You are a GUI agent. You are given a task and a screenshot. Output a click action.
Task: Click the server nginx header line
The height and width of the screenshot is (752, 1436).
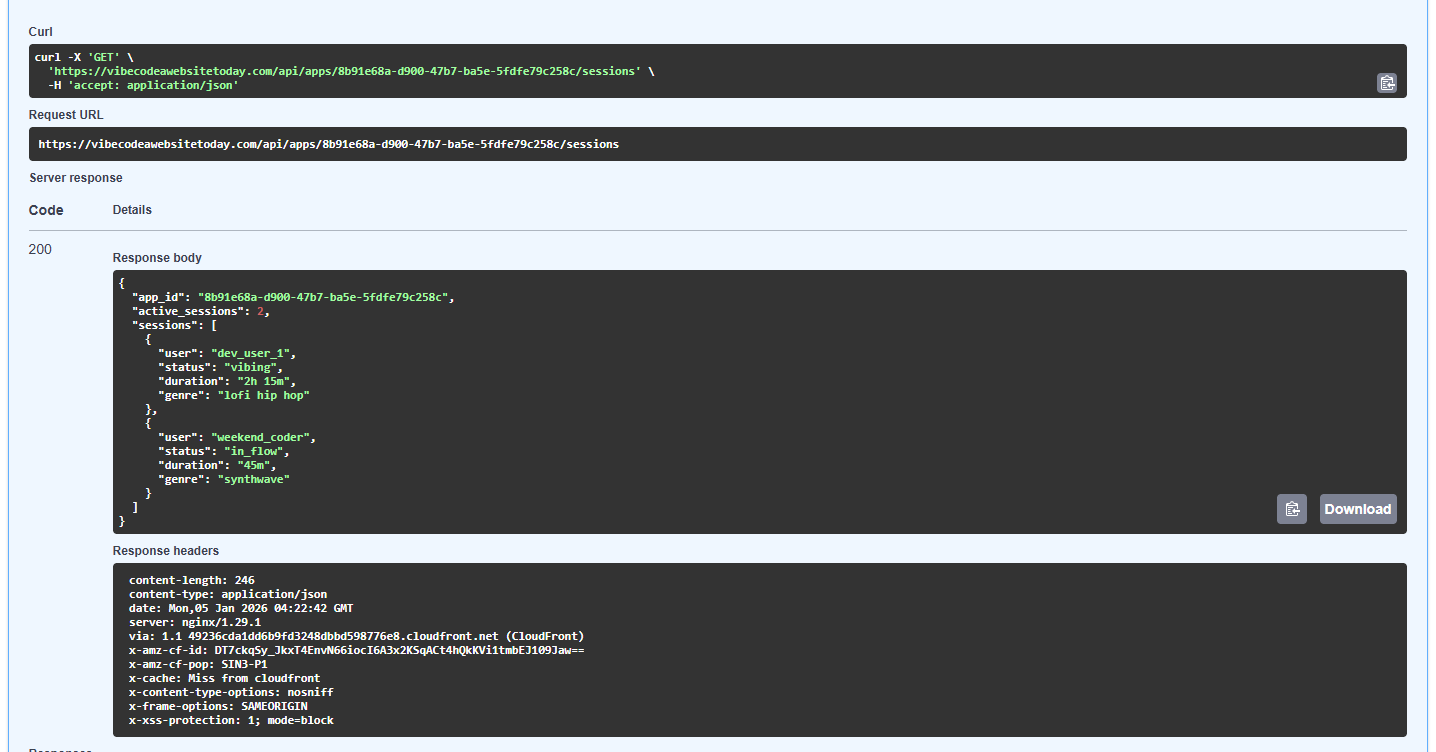click(194, 622)
